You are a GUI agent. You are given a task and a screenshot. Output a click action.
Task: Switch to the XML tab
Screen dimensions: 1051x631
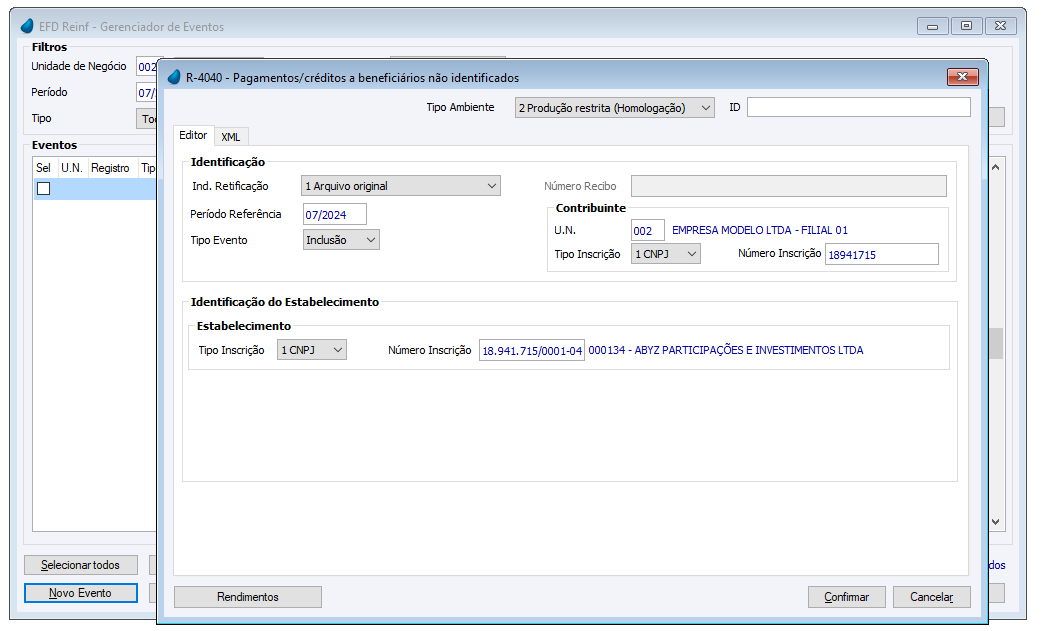pos(231,137)
